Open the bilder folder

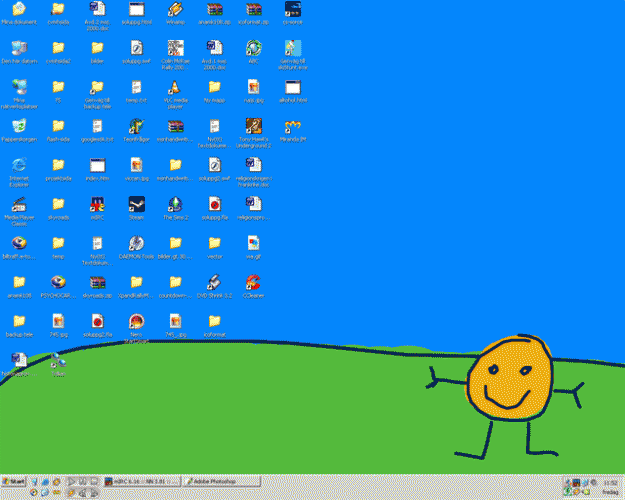coord(97,48)
